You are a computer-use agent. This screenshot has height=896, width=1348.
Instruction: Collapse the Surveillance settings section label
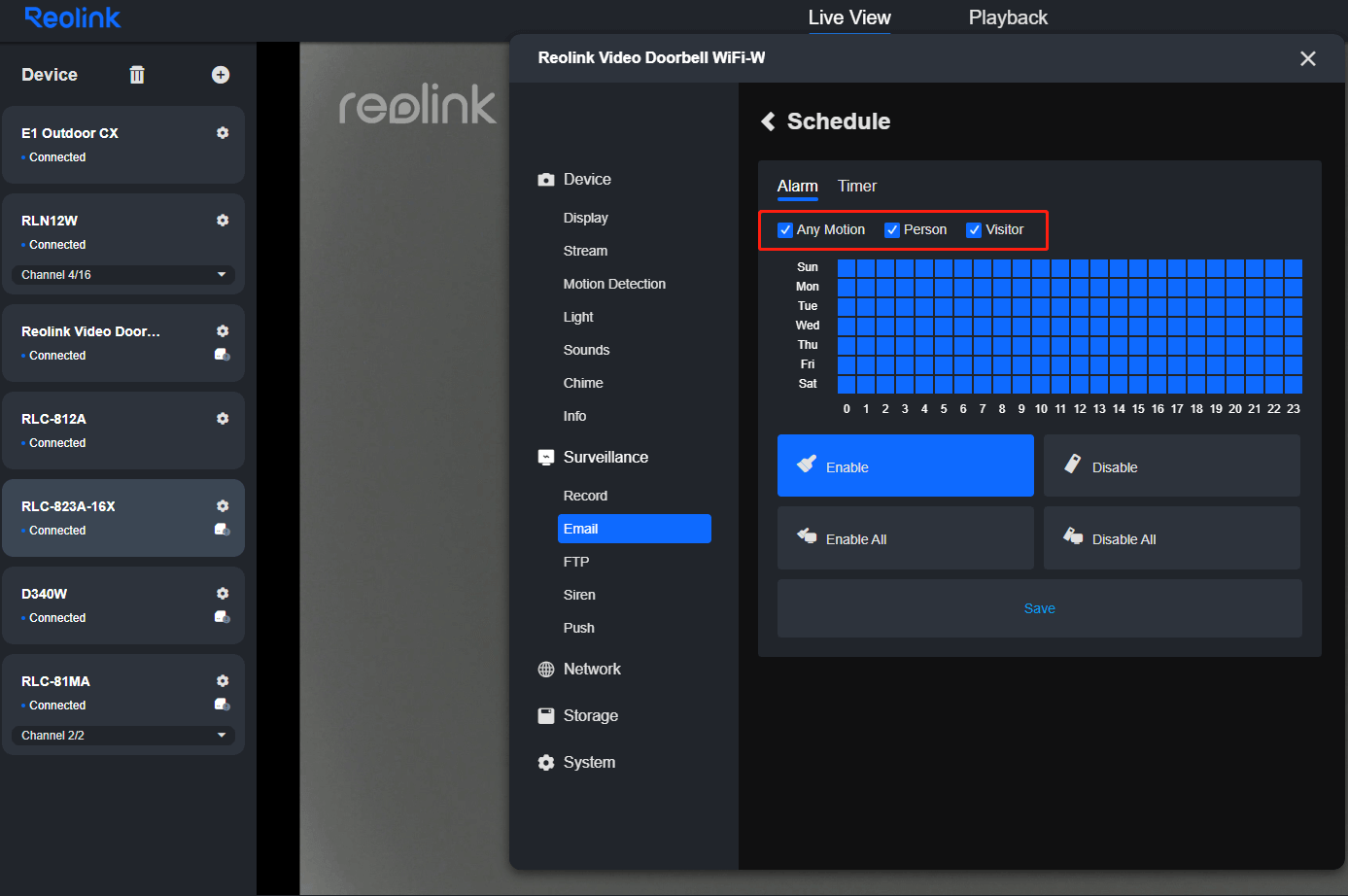coord(605,458)
